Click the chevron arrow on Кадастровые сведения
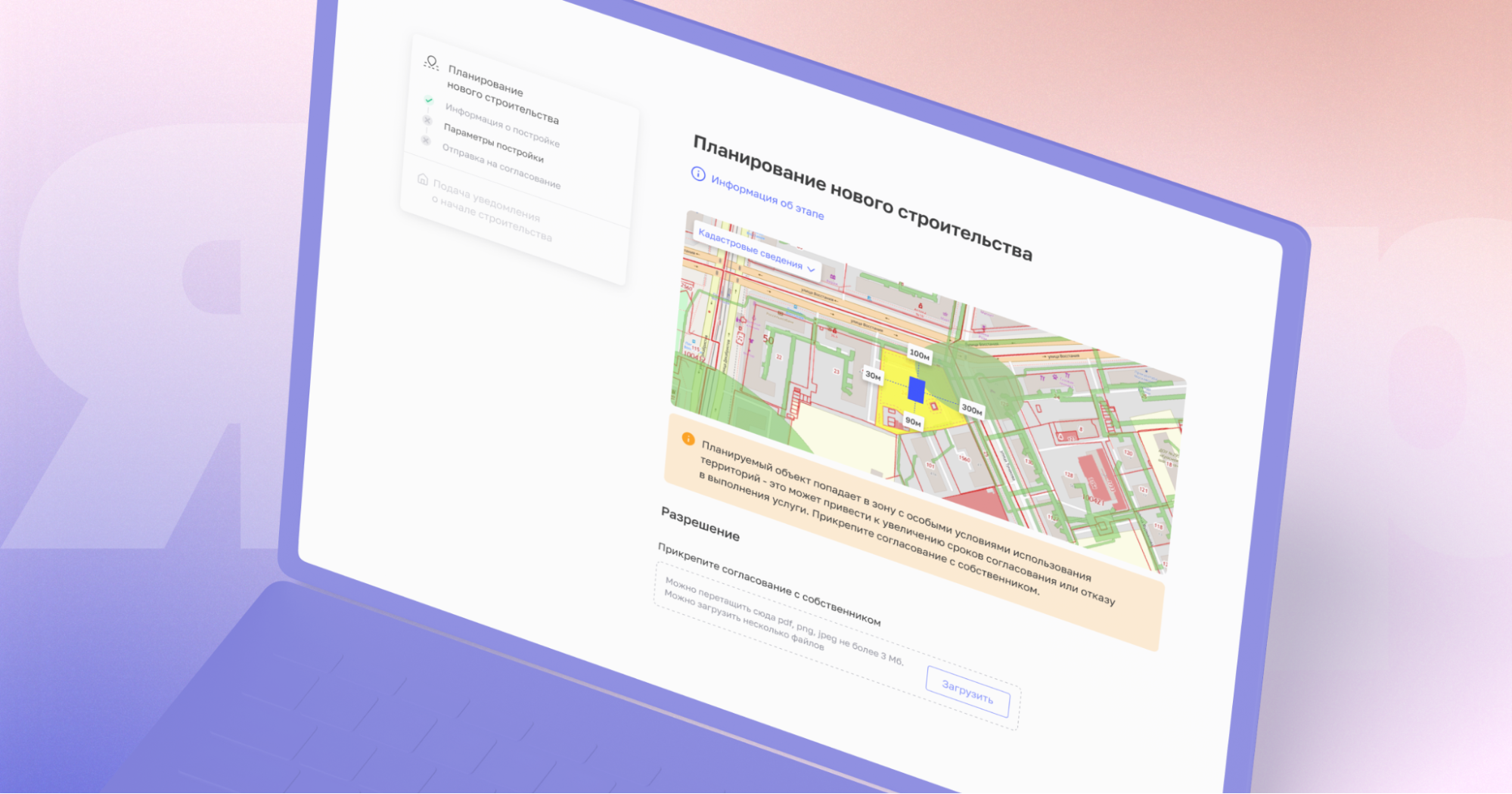This screenshot has width=1512, height=794. [811, 269]
